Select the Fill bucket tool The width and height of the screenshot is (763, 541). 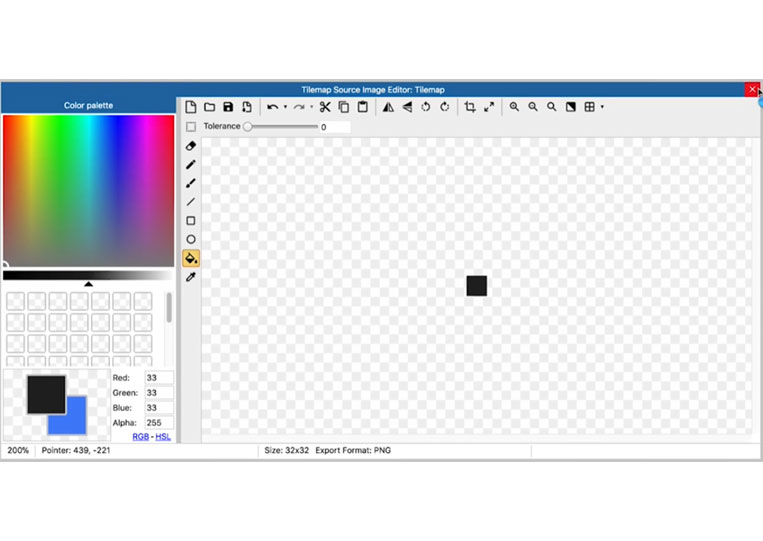tap(191, 258)
